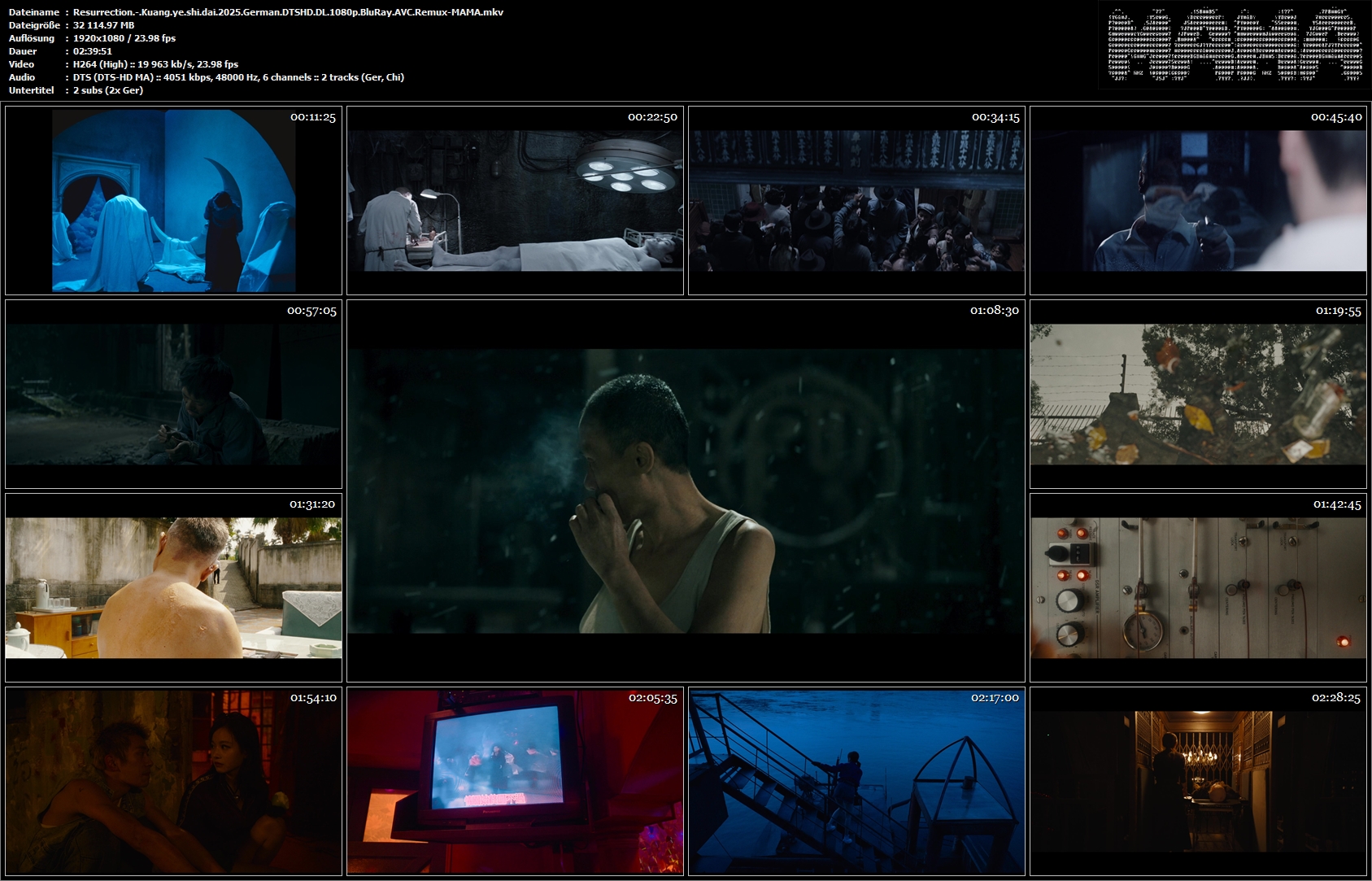
Task: Select the audio line starting DTS (DTS-HD MA)
Action: pos(238,77)
